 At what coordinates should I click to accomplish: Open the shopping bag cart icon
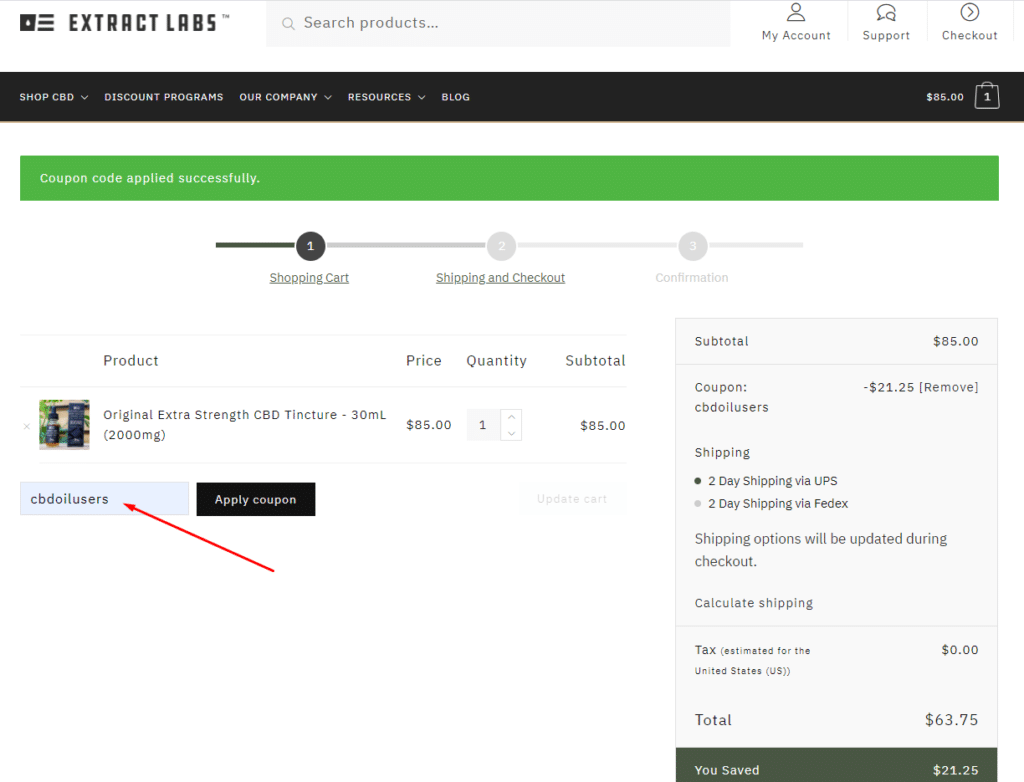pyautogui.click(x=987, y=96)
